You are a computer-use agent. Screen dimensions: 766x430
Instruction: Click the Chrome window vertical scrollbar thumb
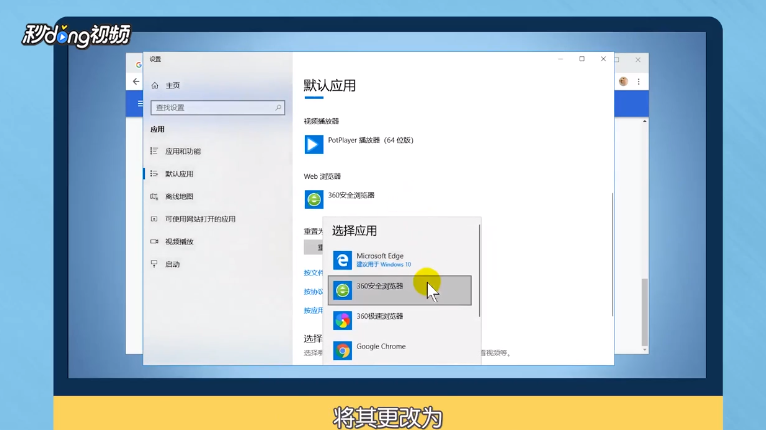tap(645, 312)
